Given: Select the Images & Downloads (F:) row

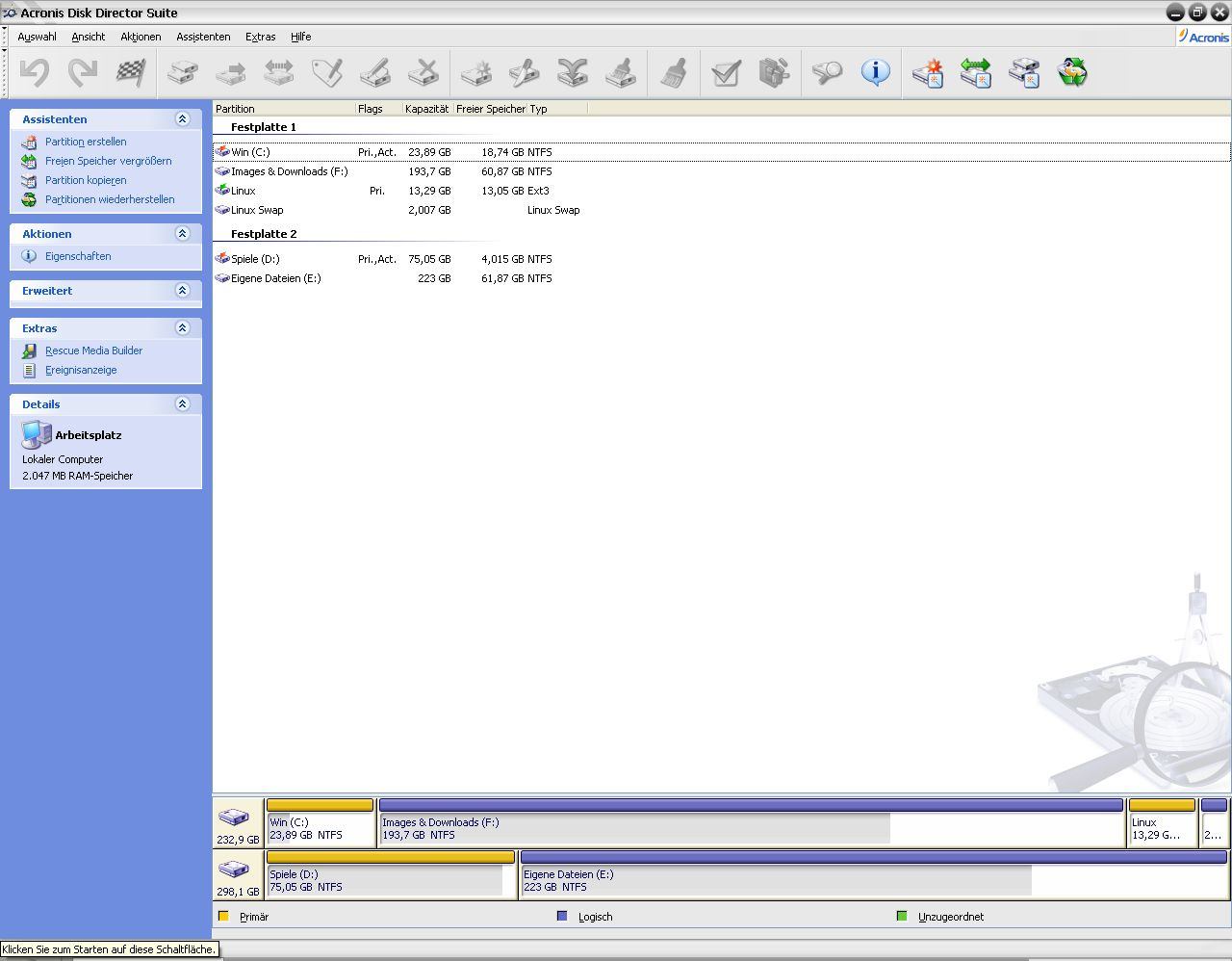Looking at the screenshot, I should pyautogui.click(x=721, y=171).
